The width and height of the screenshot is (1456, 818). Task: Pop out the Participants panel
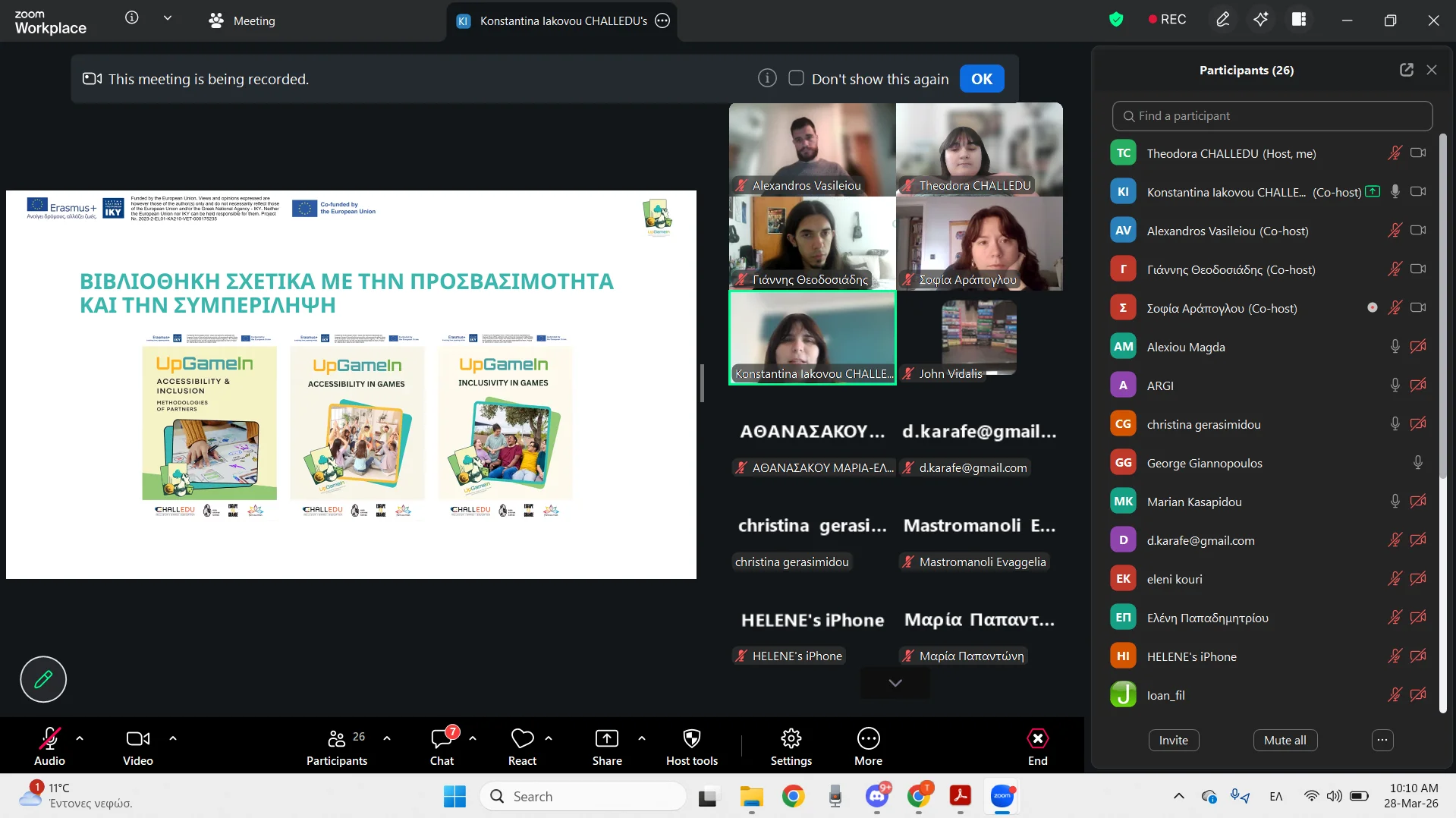(x=1406, y=70)
